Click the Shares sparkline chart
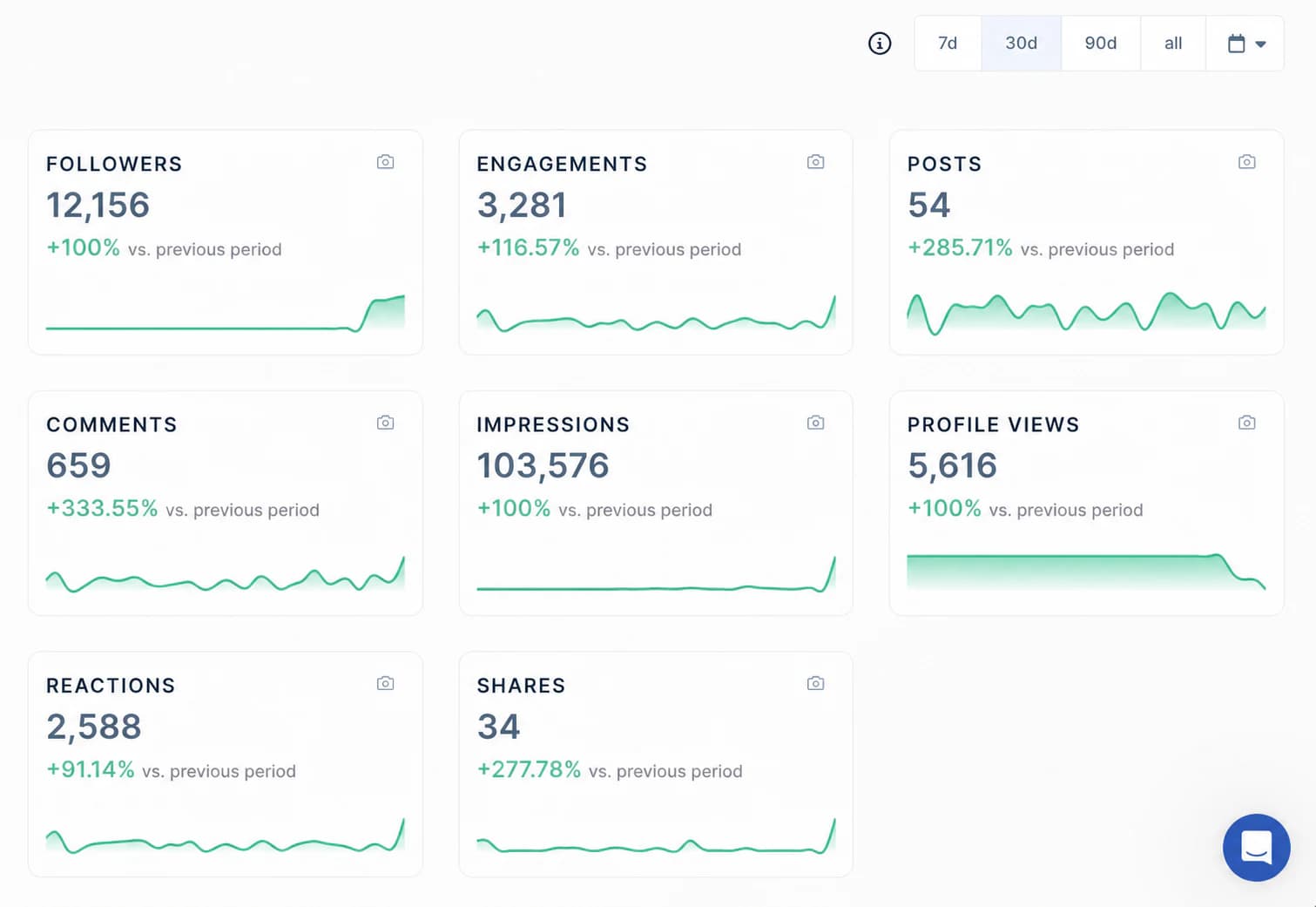The width and height of the screenshot is (1316, 907). pyautogui.click(x=656, y=836)
